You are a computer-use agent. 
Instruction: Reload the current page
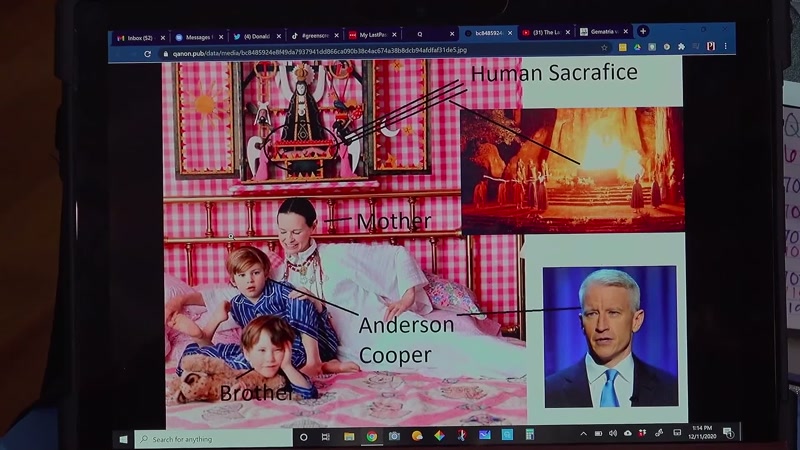click(147, 54)
